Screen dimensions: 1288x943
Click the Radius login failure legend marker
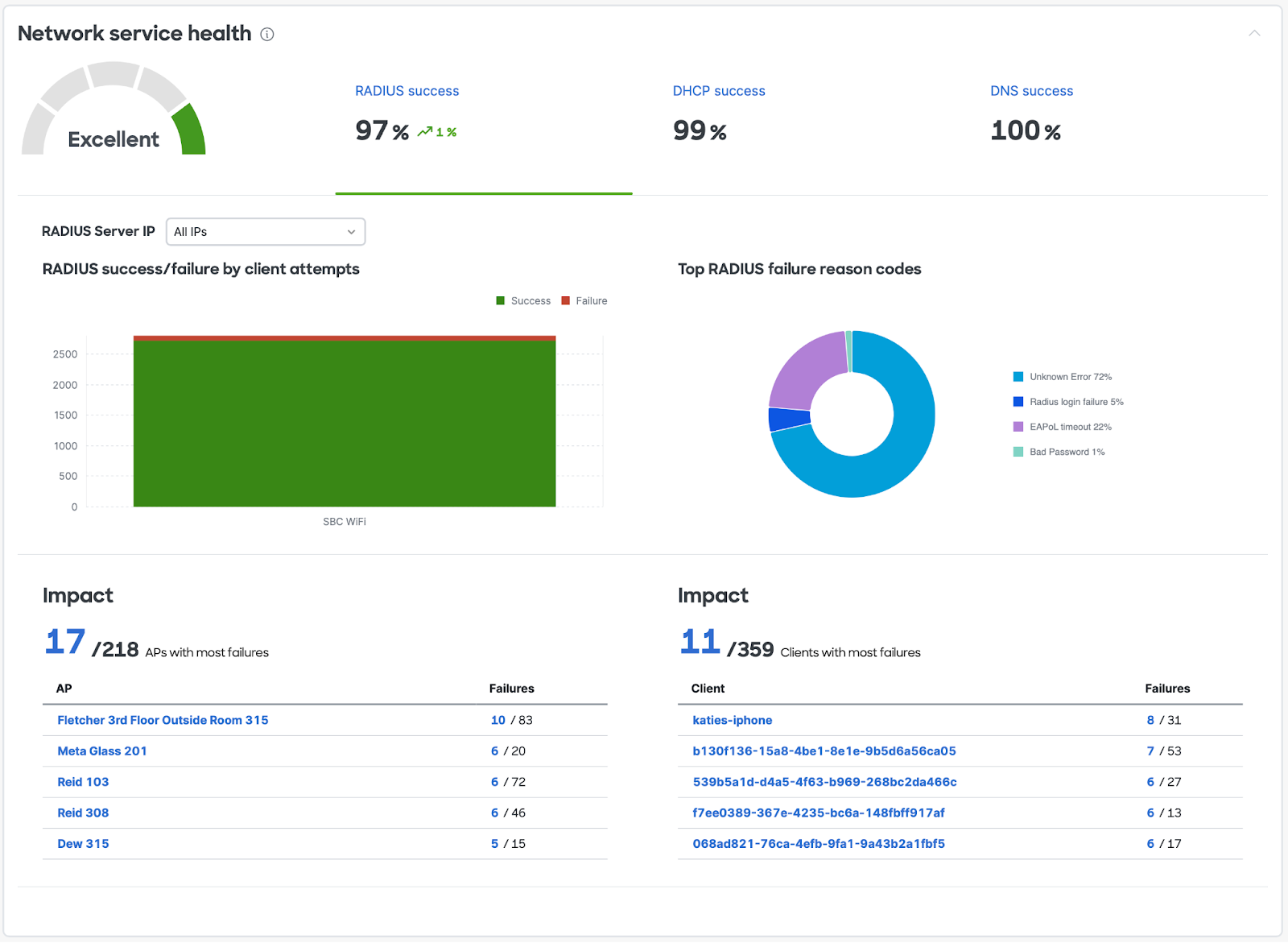click(1018, 401)
